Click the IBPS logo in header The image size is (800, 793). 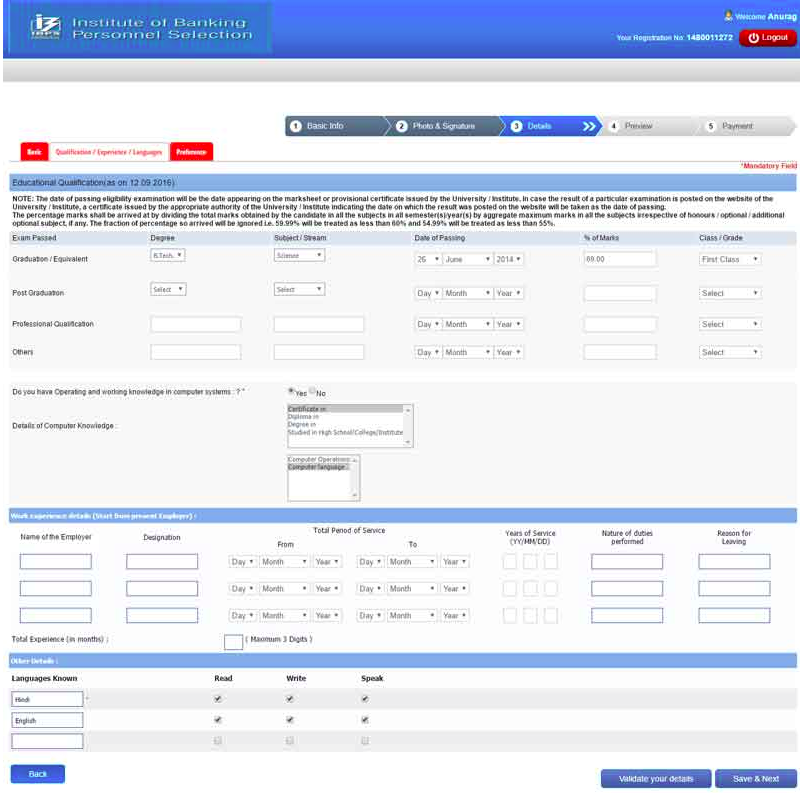pos(45,28)
